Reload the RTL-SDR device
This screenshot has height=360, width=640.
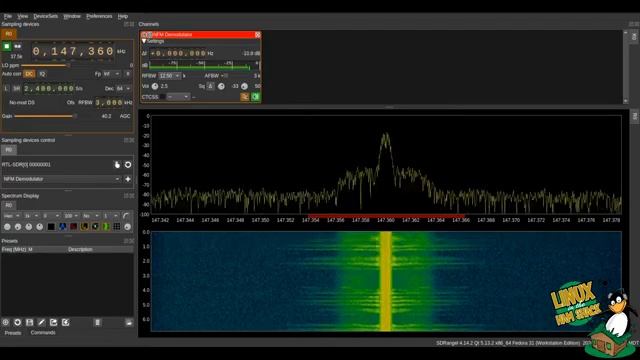128,164
